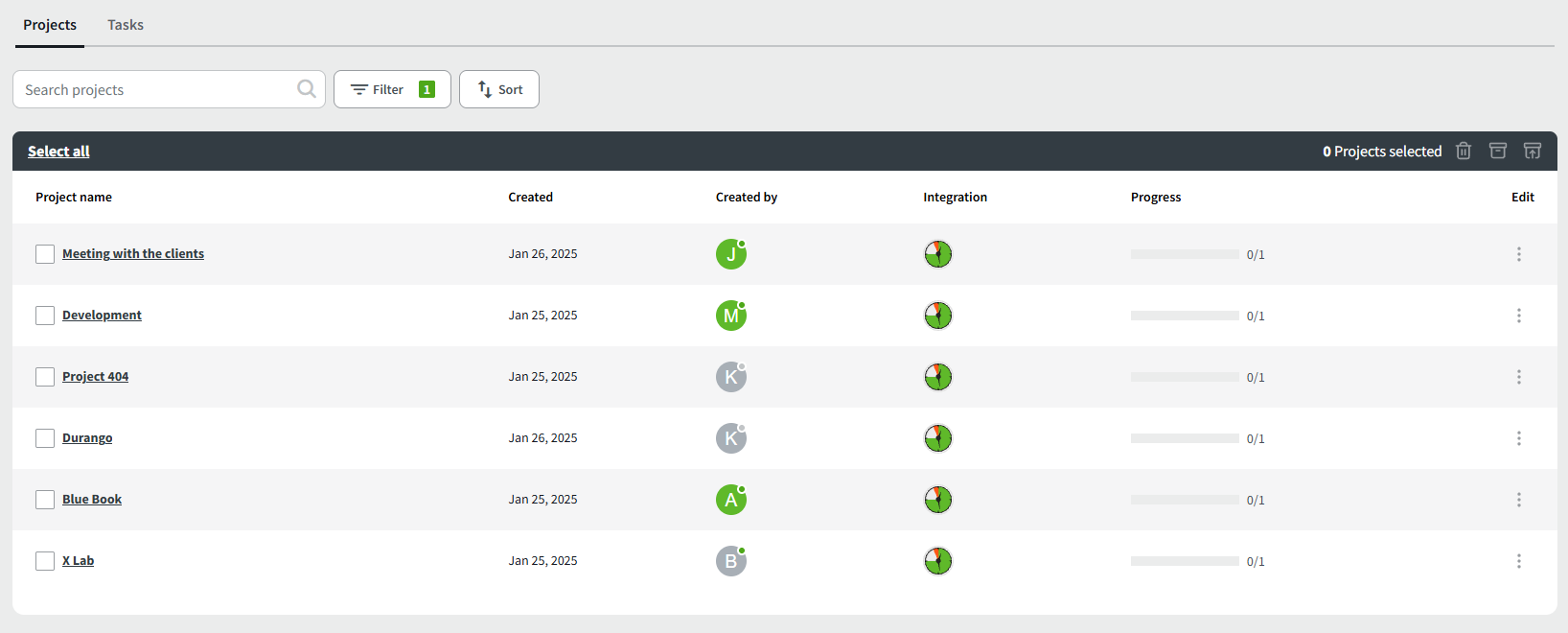Open three-dot edit menu for Development
The height and width of the screenshot is (633, 1568).
pos(1518,316)
